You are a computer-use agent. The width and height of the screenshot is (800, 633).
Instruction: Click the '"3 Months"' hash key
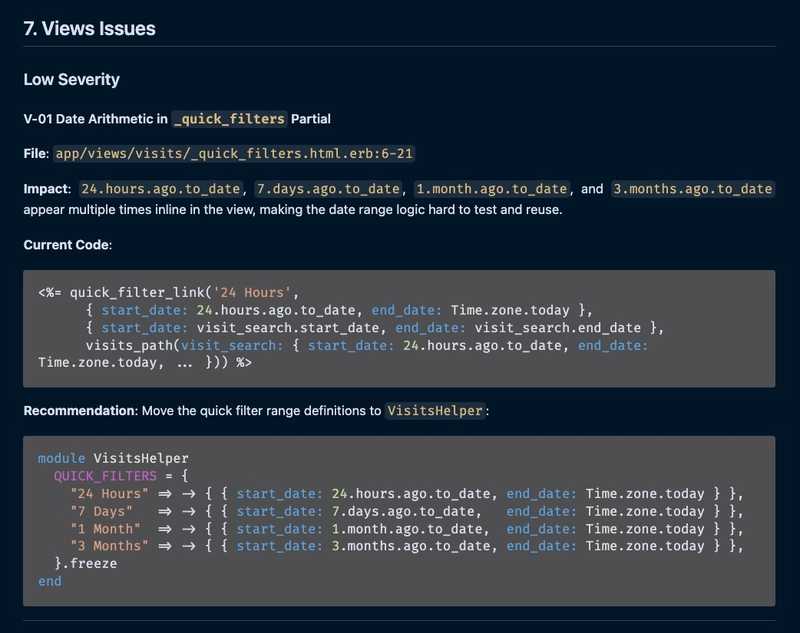coord(110,546)
